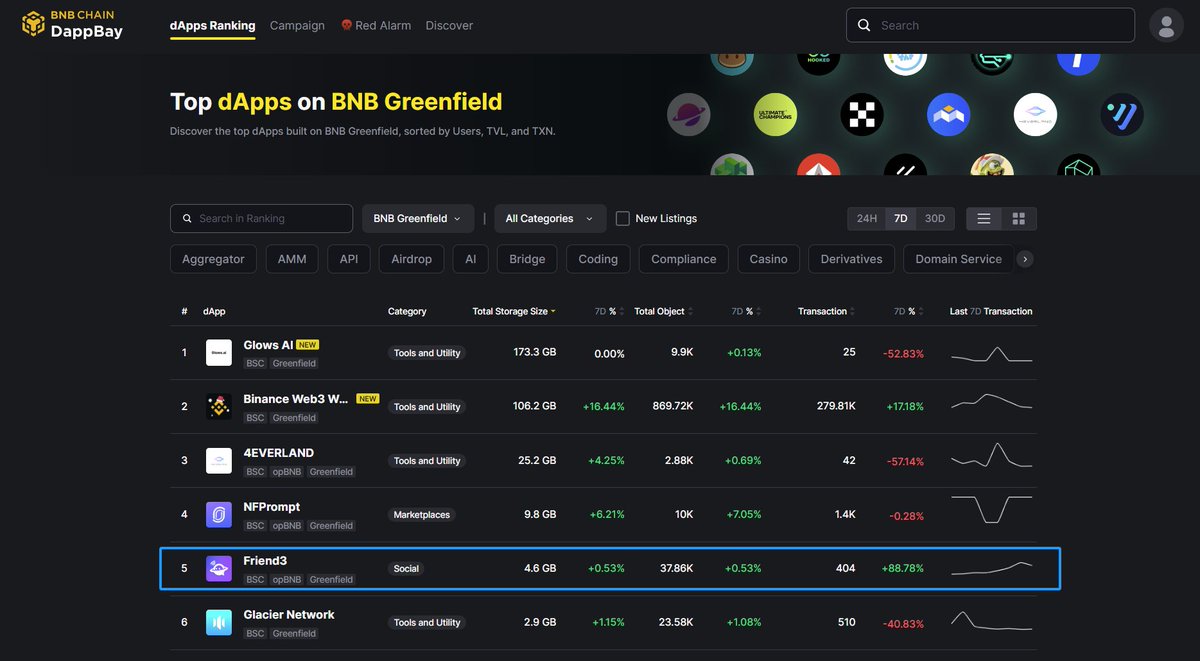The height and width of the screenshot is (661, 1200).
Task: Click the Greenfield tag on Glacier Network
Action: click(295, 634)
